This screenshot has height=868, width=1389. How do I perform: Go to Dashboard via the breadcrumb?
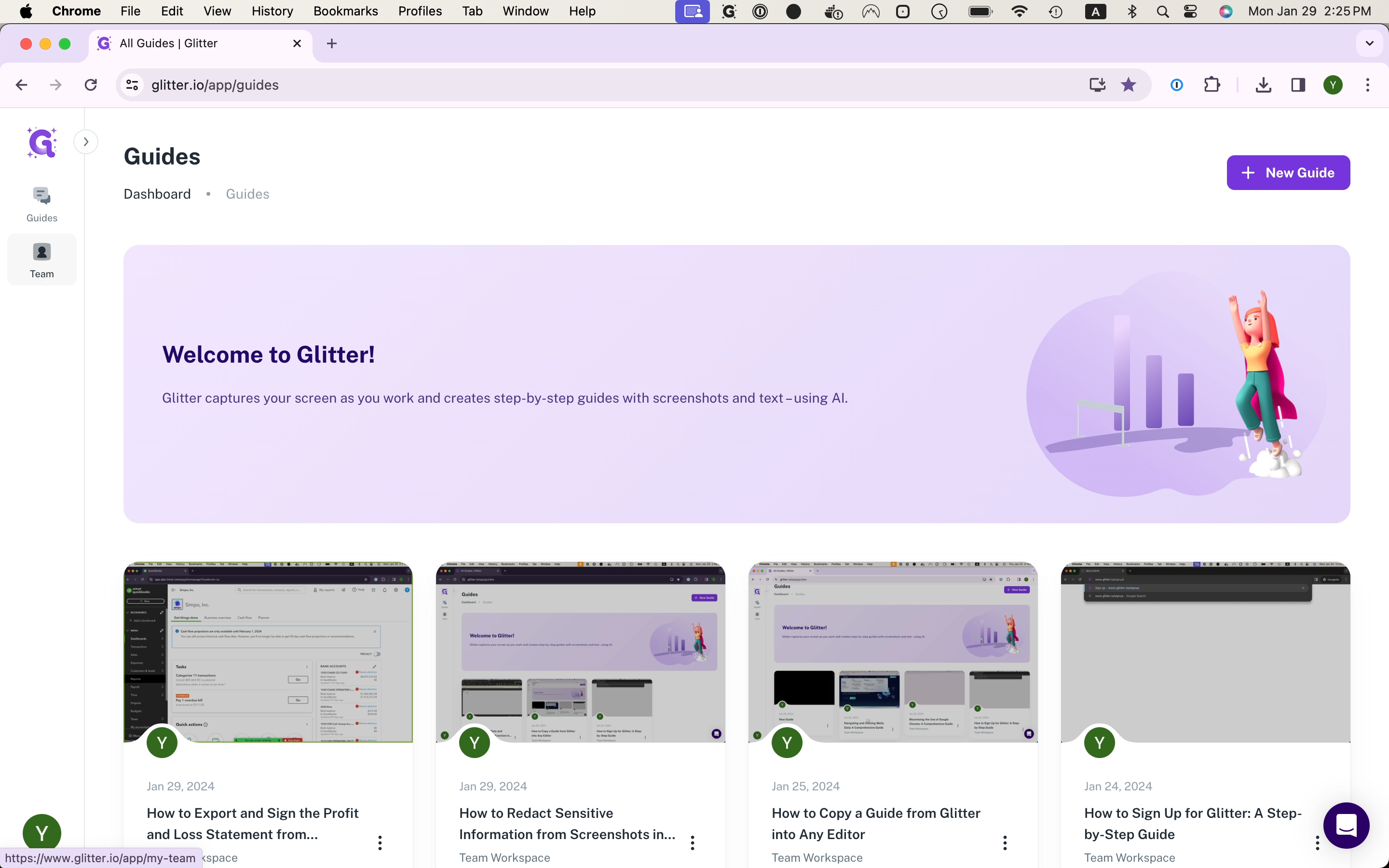click(x=157, y=194)
